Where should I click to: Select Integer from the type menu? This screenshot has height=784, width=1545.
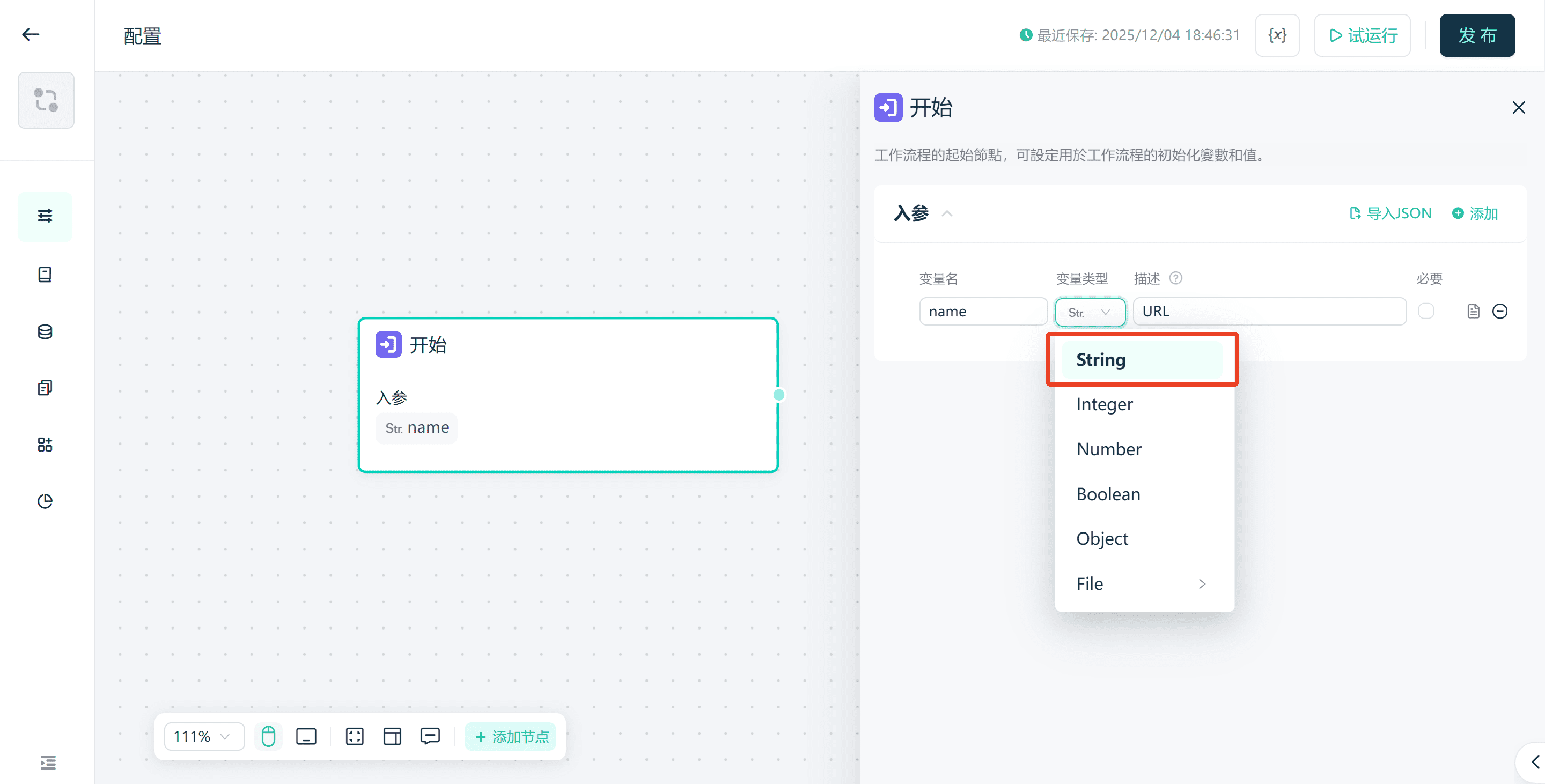coord(1104,404)
